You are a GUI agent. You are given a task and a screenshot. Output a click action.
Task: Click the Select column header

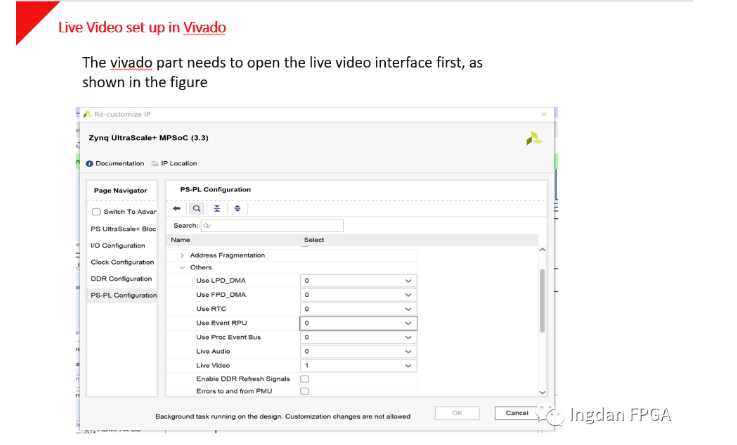click(314, 240)
